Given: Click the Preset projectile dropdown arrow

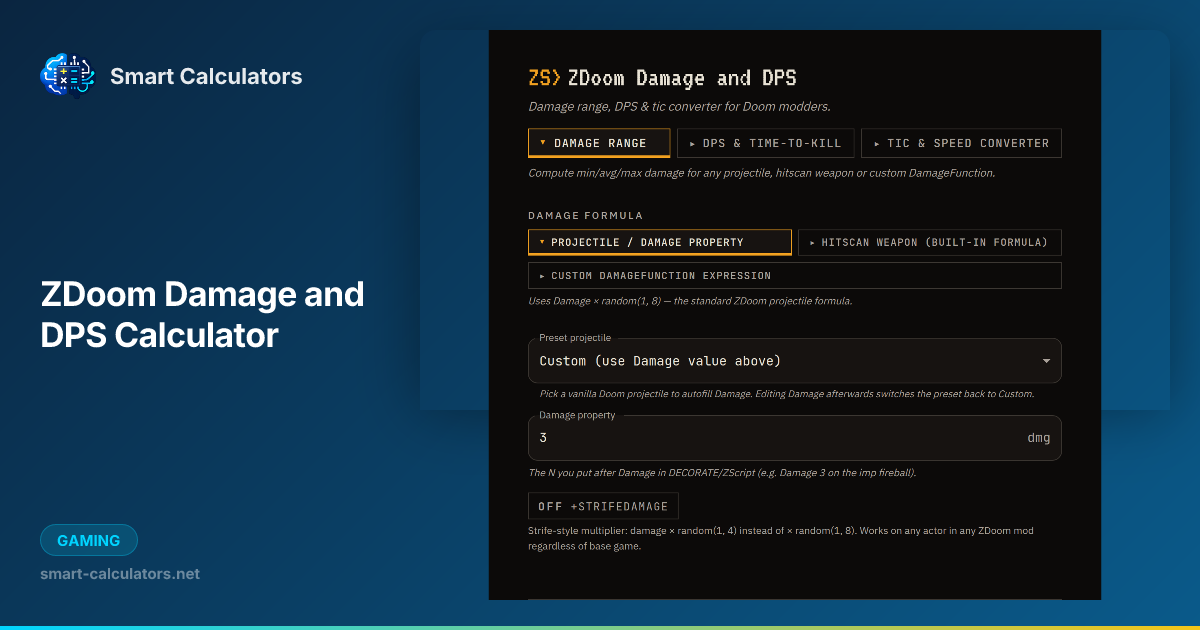Looking at the screenshot, I should pyautogui.click(x=1046, y=361).
